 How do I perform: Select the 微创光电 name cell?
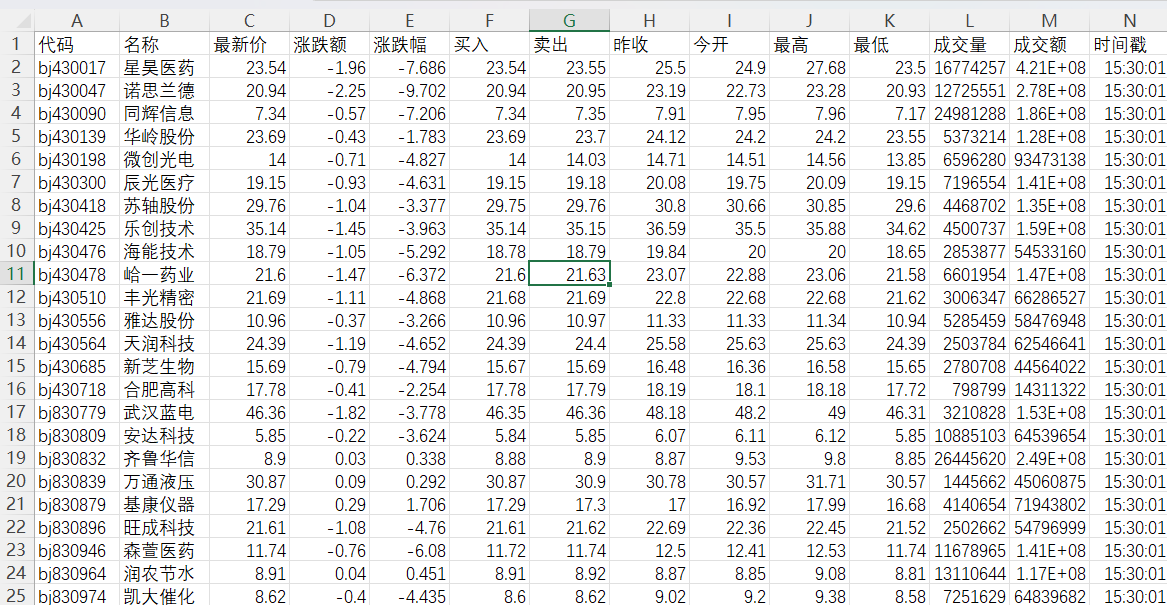pyautogui.click(x=164, y=159)
